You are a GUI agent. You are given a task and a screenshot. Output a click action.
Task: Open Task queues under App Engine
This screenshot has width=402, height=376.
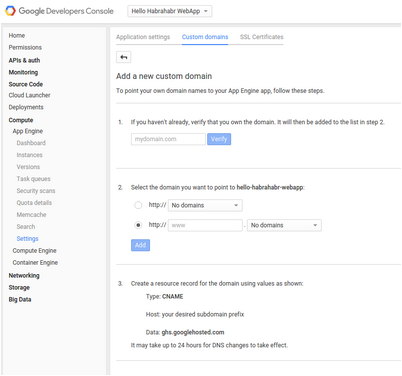[x=33, y=179]
